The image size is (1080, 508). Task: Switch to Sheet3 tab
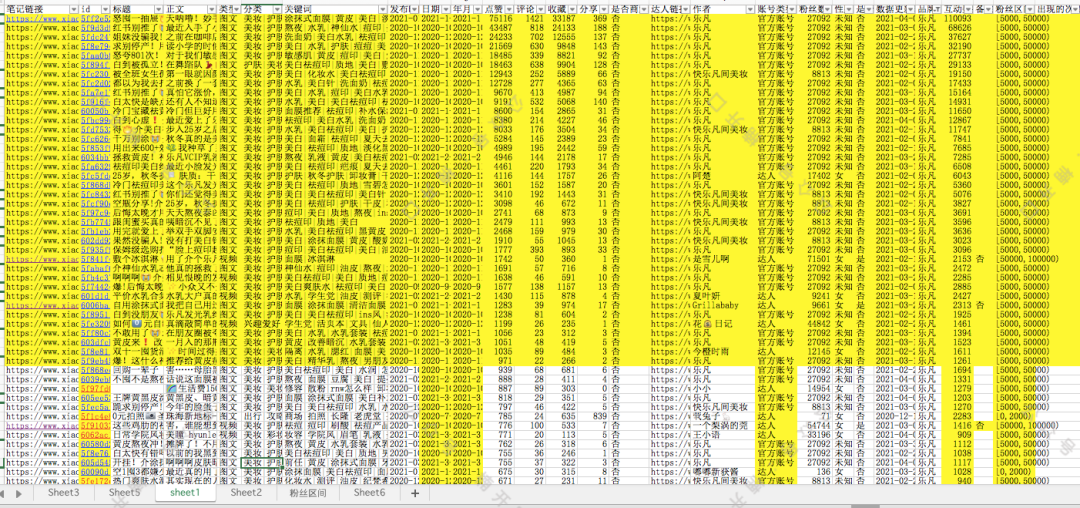click(x=63, y=493)
